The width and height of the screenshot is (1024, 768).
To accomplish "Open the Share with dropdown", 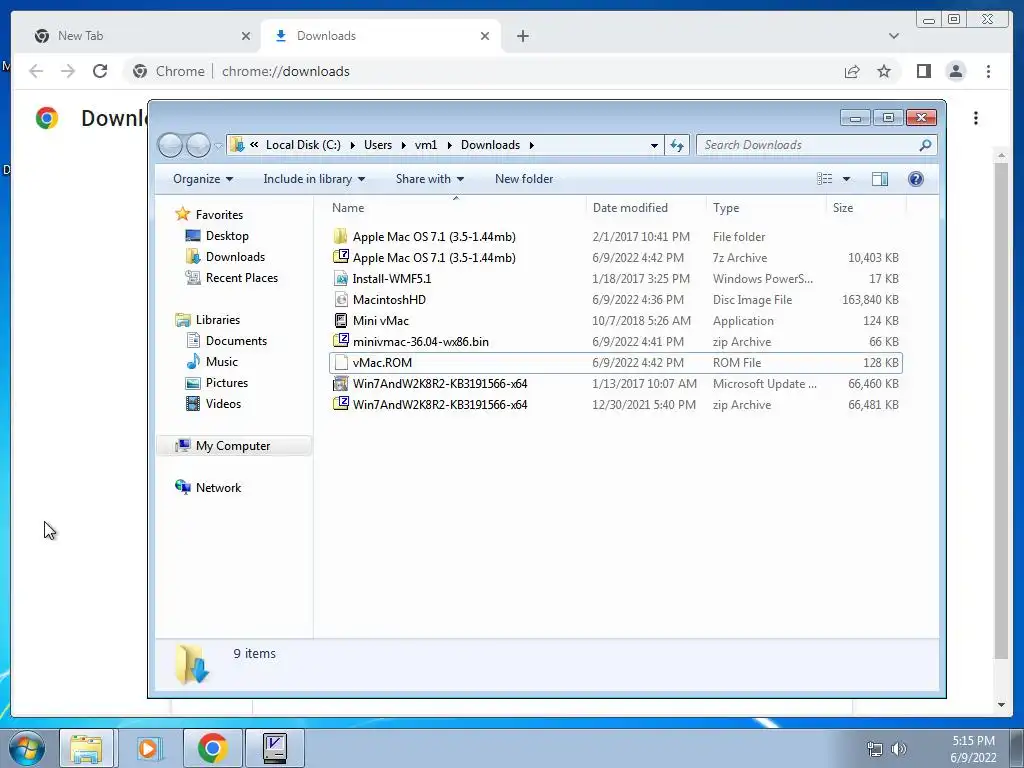I will (x=430, y=179).
